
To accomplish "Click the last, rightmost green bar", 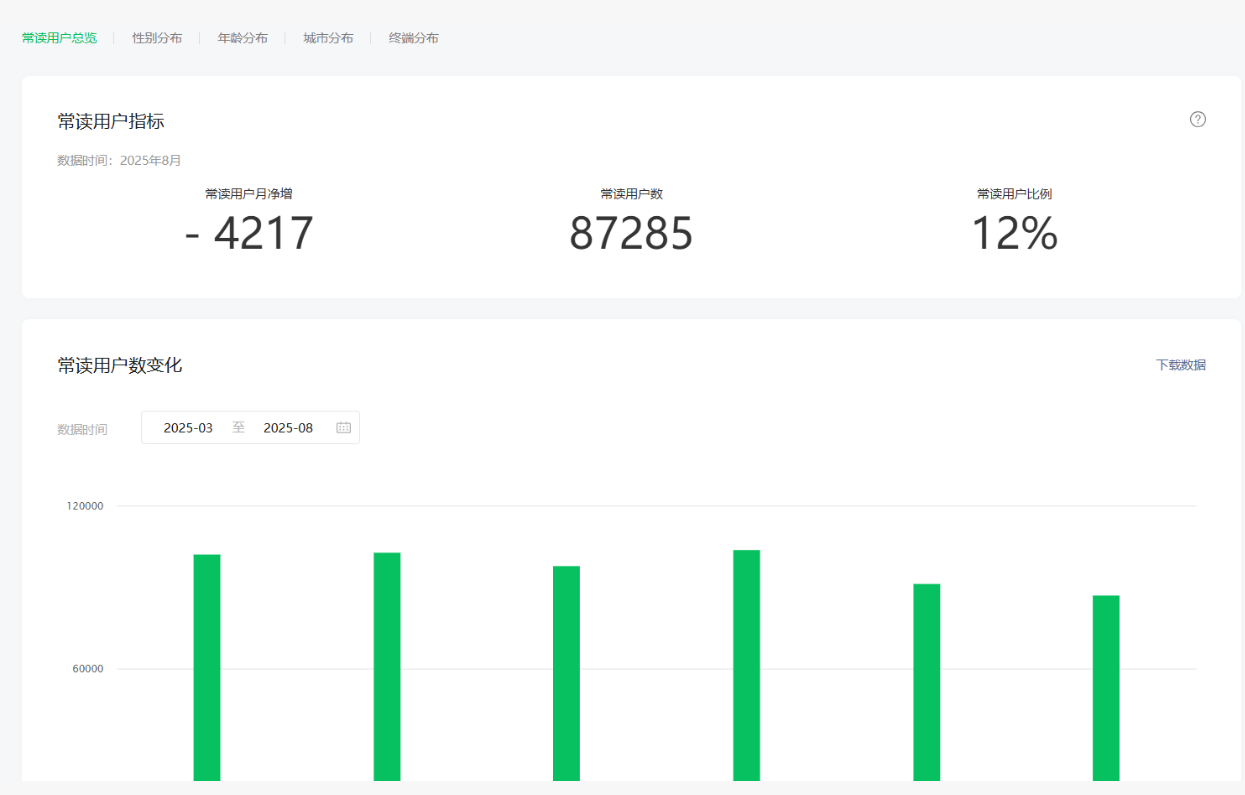I will click(x=1106, y=687).
